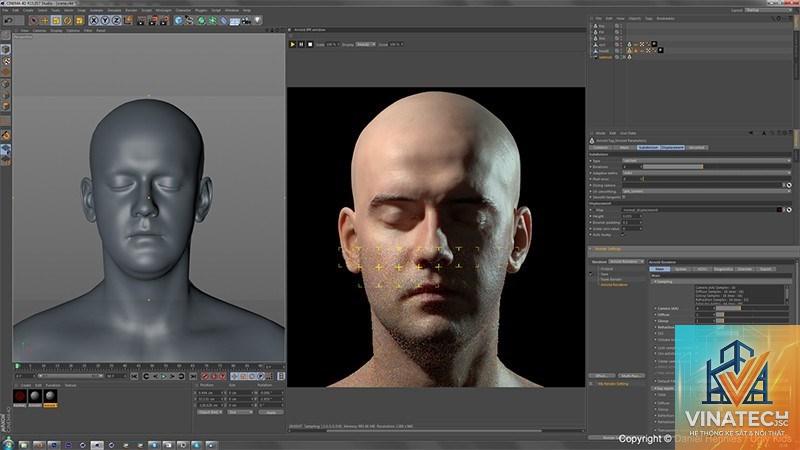
Task: Start the Arnold IPR render with play
Action: click(292, 44)
